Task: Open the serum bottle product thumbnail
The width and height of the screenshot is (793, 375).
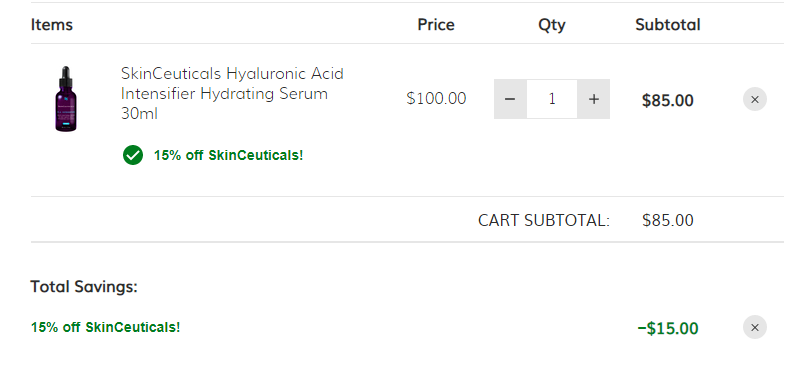Action: pyautogui.click(x=66, y=99)
